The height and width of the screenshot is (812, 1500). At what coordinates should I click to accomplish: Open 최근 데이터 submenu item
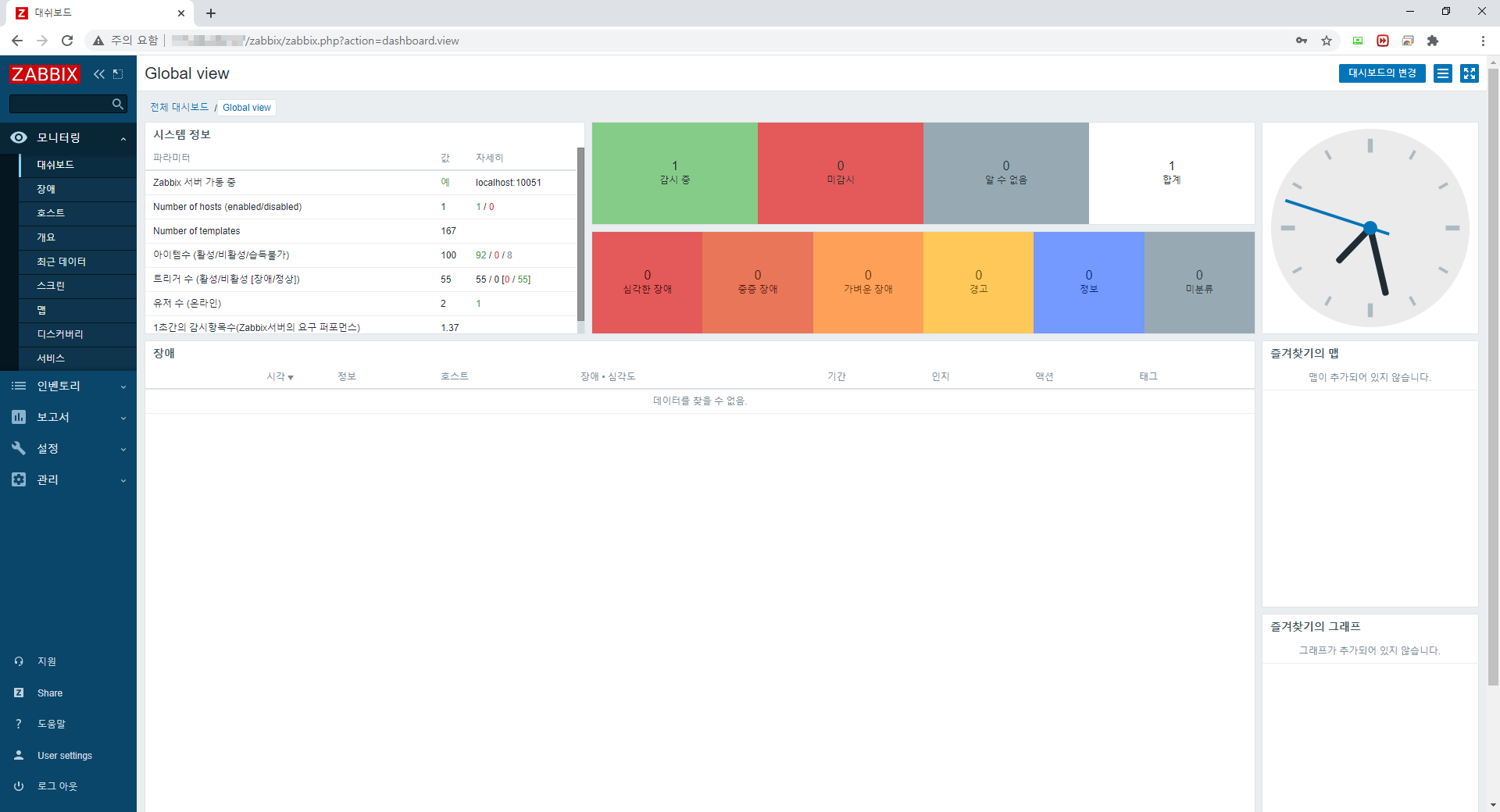pos(77,262)
